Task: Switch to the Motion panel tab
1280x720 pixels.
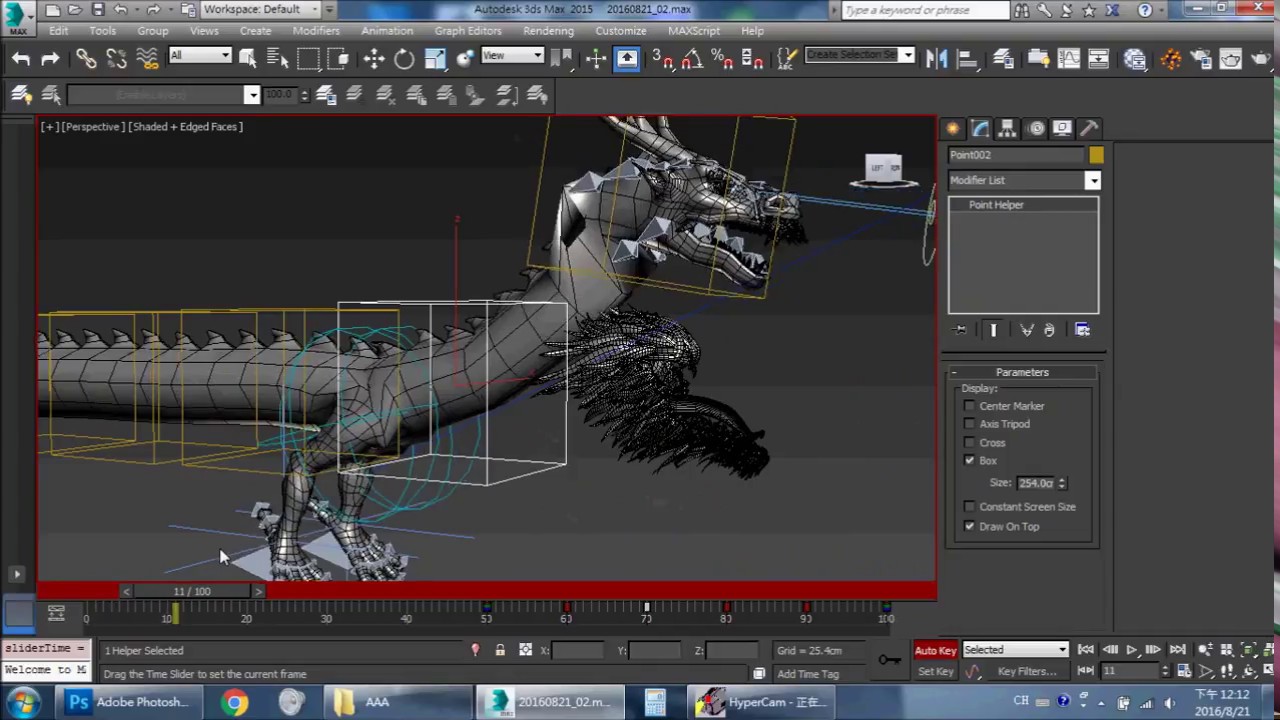Action: pyautogui.click(x=1036, y=128)
